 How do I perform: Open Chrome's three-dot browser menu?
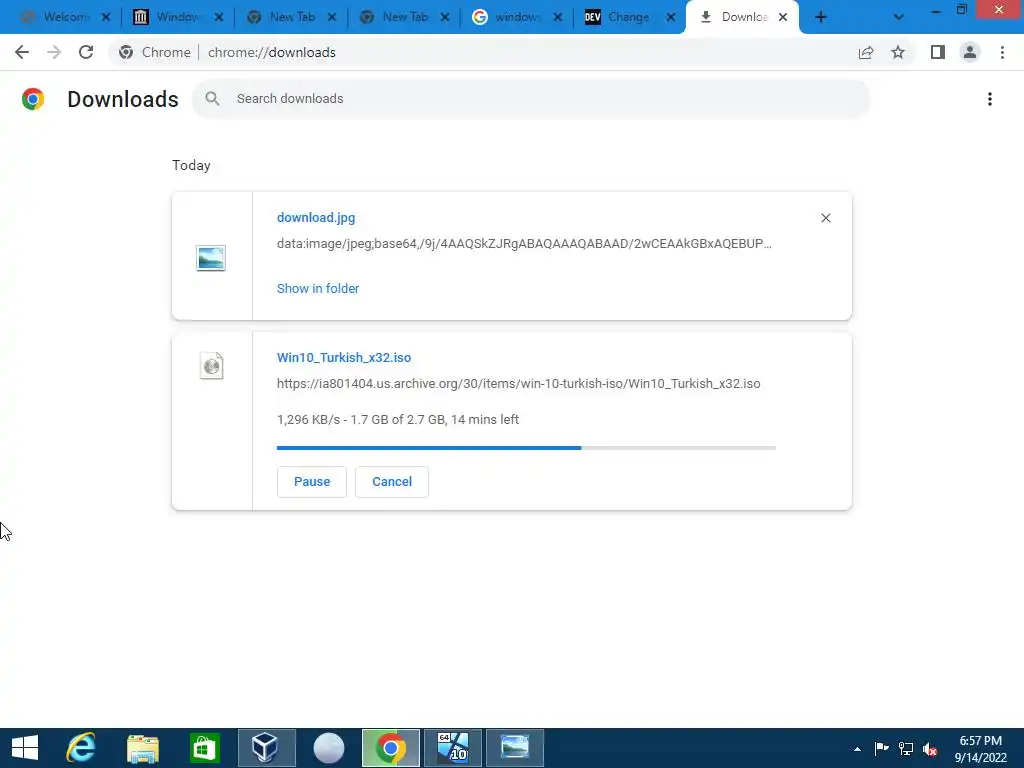(1002, 52)
